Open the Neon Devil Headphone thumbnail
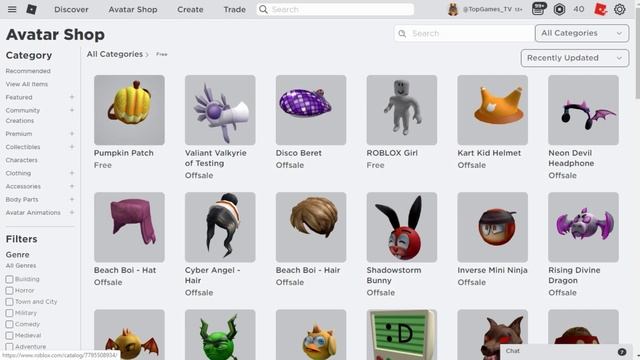640x360 pixels. 583,110
